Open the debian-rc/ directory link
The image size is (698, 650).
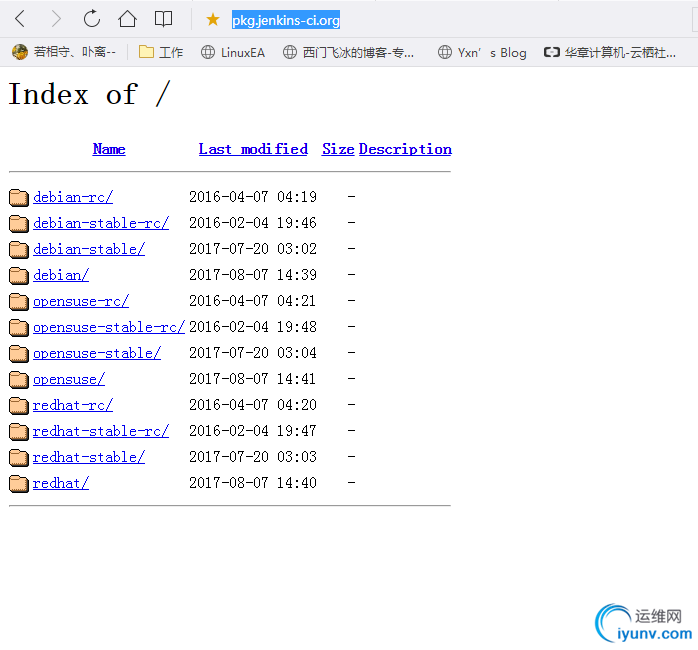pos(73,197)
